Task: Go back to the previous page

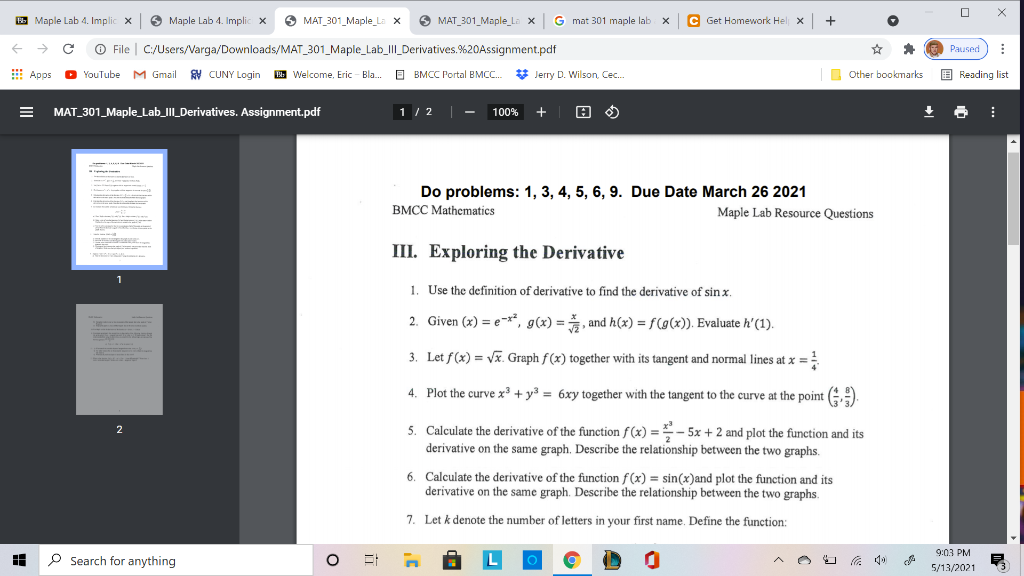Action: click(17, 49)
